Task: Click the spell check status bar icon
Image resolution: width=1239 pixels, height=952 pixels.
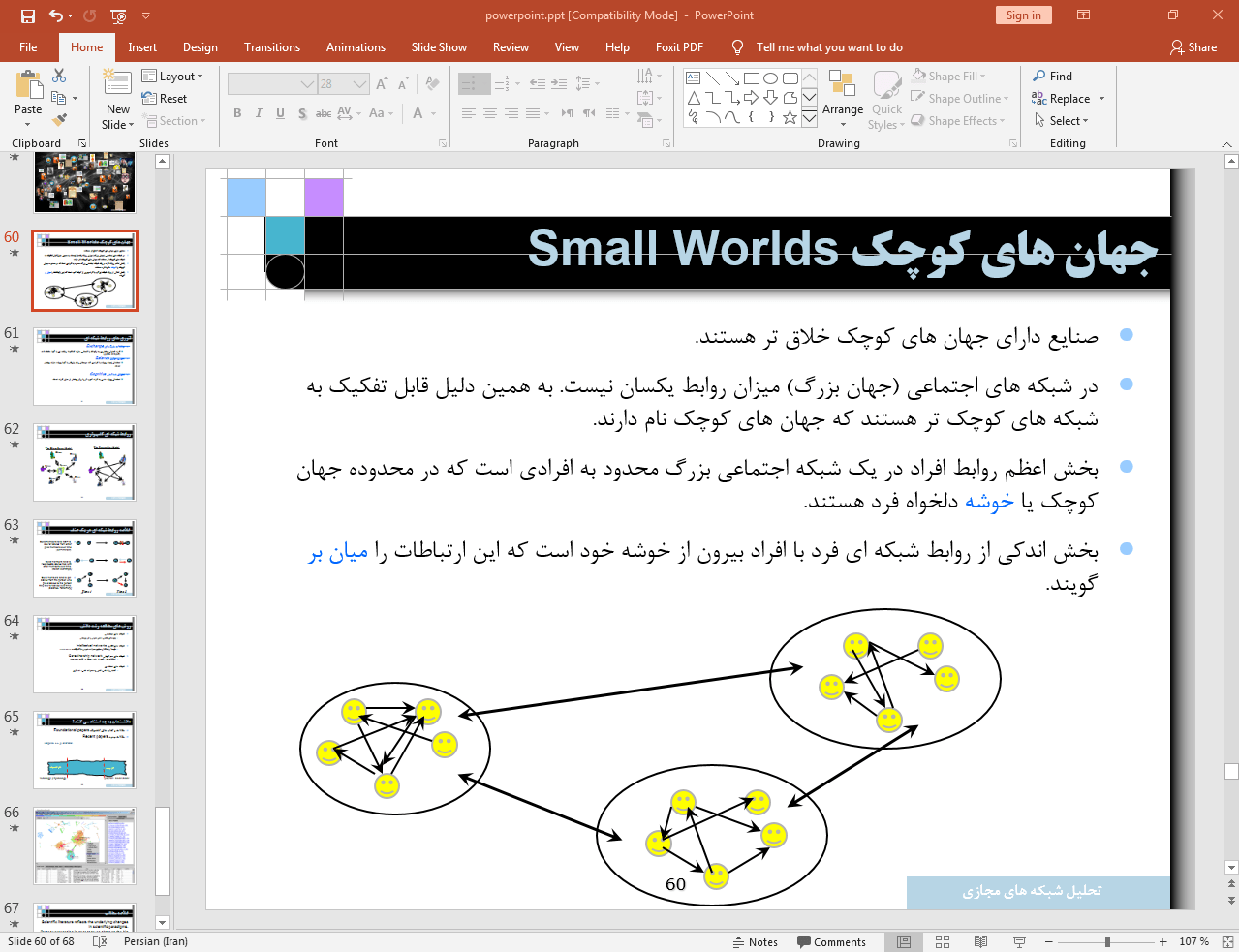Action: [99, 941]
